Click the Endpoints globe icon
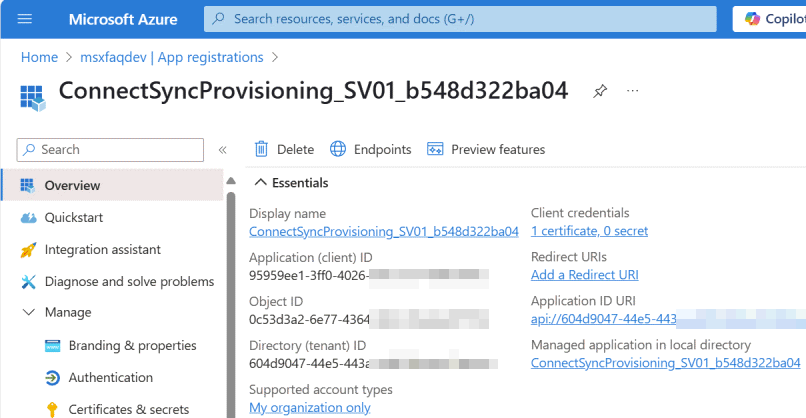This screenshot has height=418, width=806. click(338, 149)
